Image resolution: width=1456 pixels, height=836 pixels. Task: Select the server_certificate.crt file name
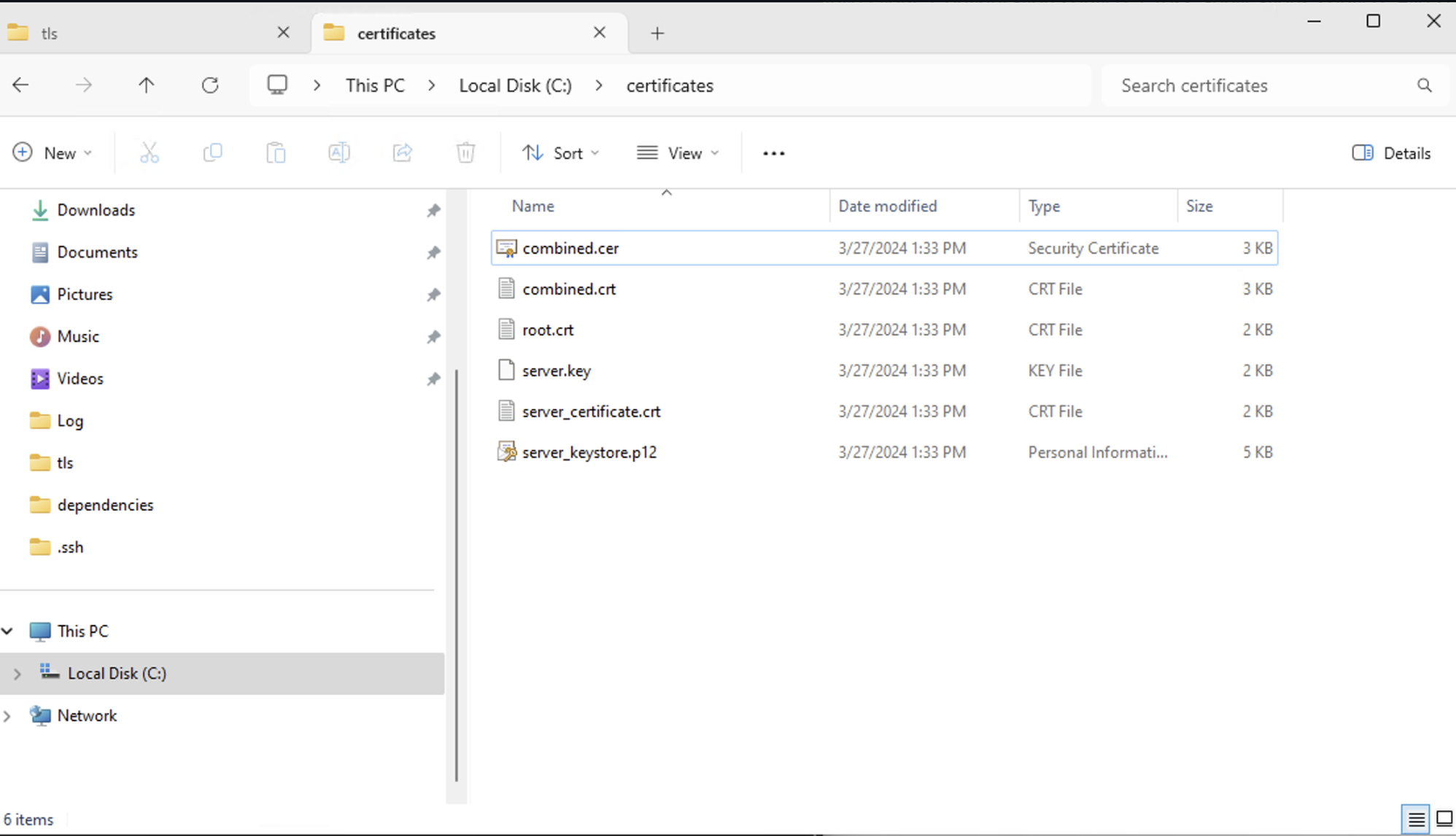pos(592,411)
